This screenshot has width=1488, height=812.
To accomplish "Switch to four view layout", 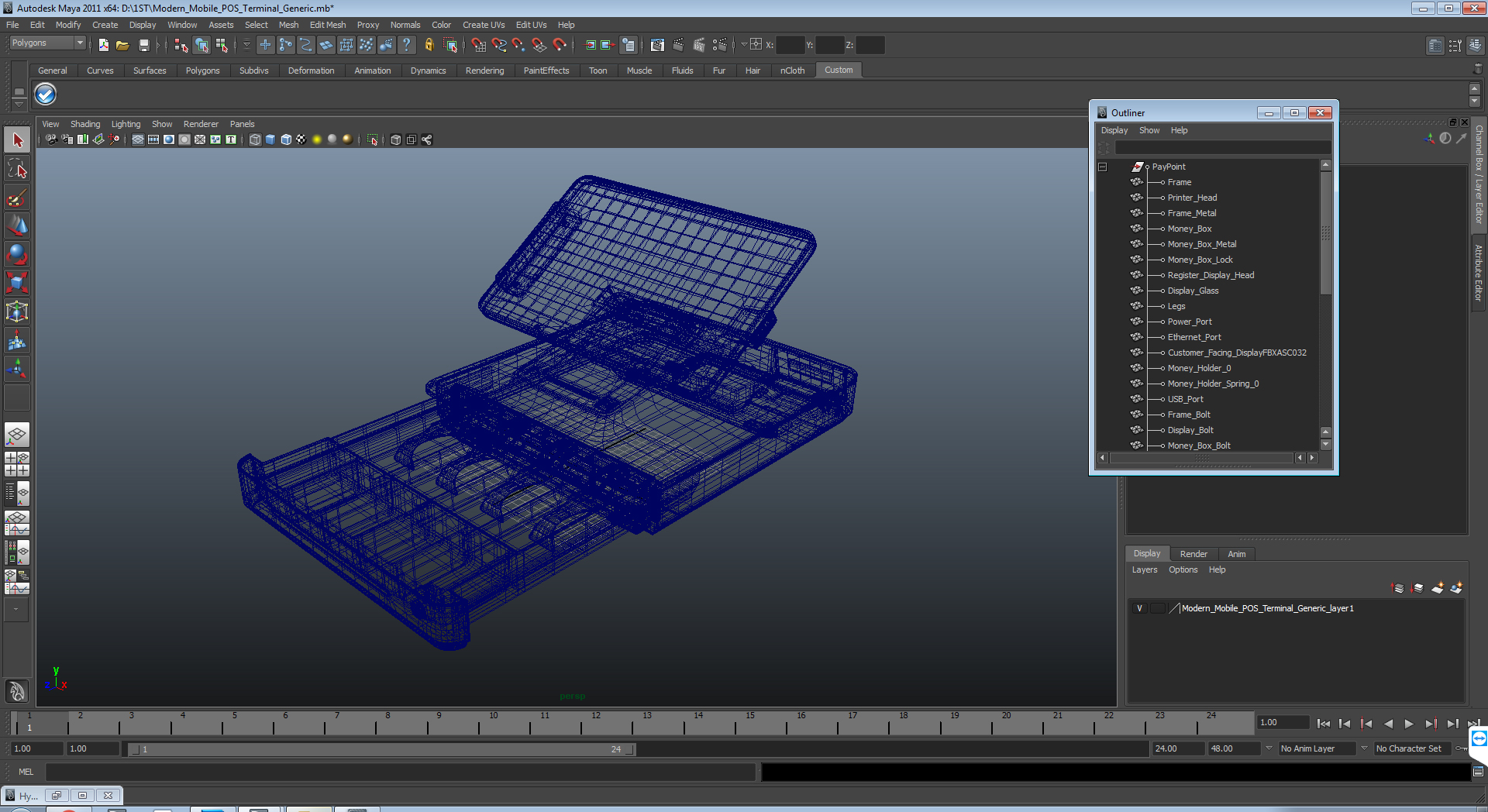I will (17, 464).
